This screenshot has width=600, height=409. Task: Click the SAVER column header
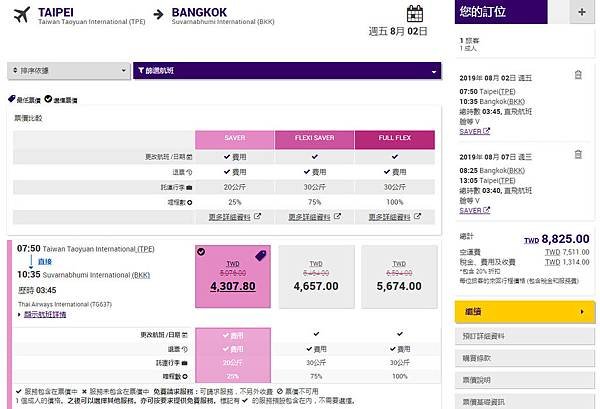[235, 140]
